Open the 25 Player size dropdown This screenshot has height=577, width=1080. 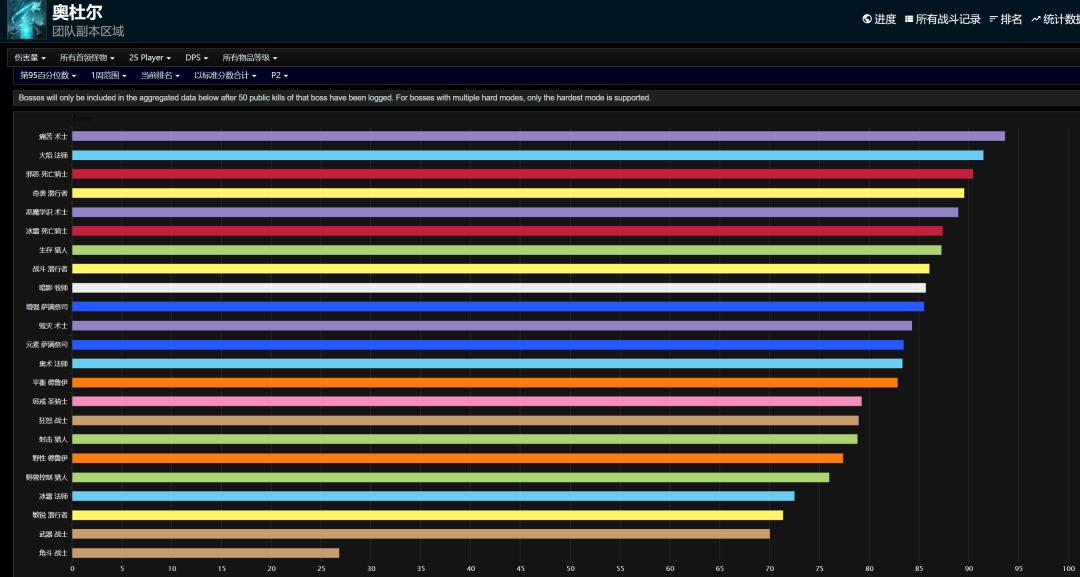pyautogui.click(x=149, y=58)
